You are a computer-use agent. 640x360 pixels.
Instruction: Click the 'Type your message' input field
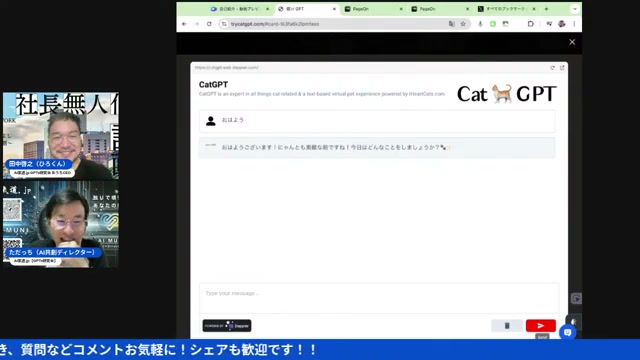tap(379, 298)
